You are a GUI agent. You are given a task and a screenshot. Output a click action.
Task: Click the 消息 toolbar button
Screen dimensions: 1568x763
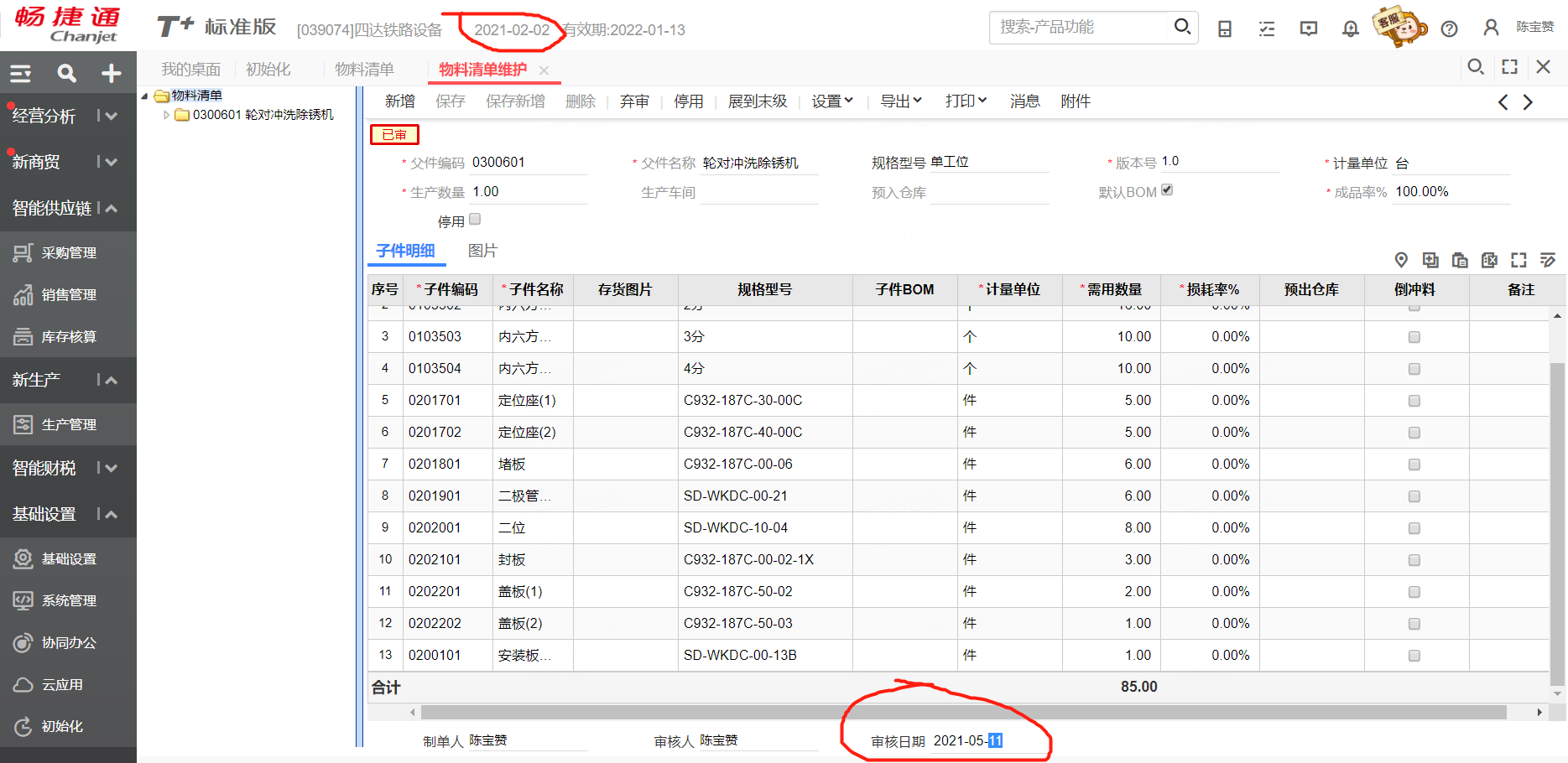pos(1025,101)
